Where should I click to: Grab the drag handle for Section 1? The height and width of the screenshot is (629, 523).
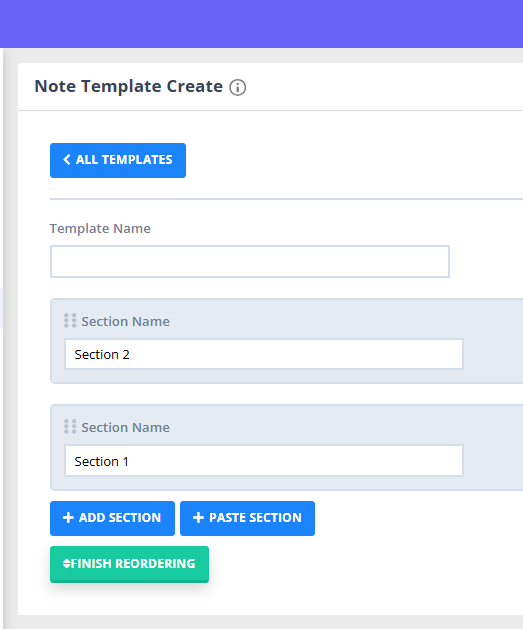point(70,427)
